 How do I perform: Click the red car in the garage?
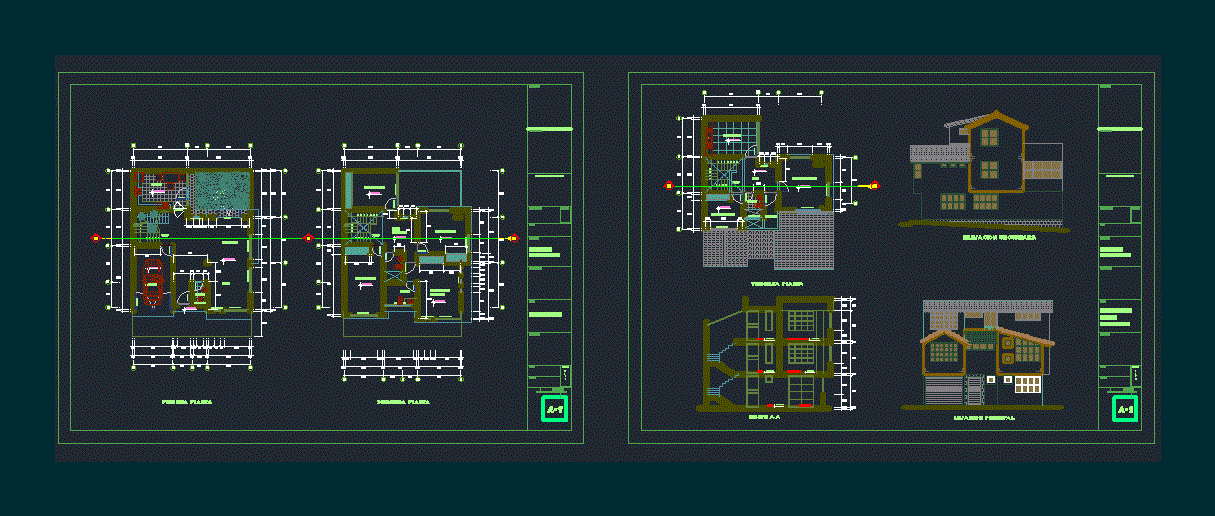click(x=152, y=283)
